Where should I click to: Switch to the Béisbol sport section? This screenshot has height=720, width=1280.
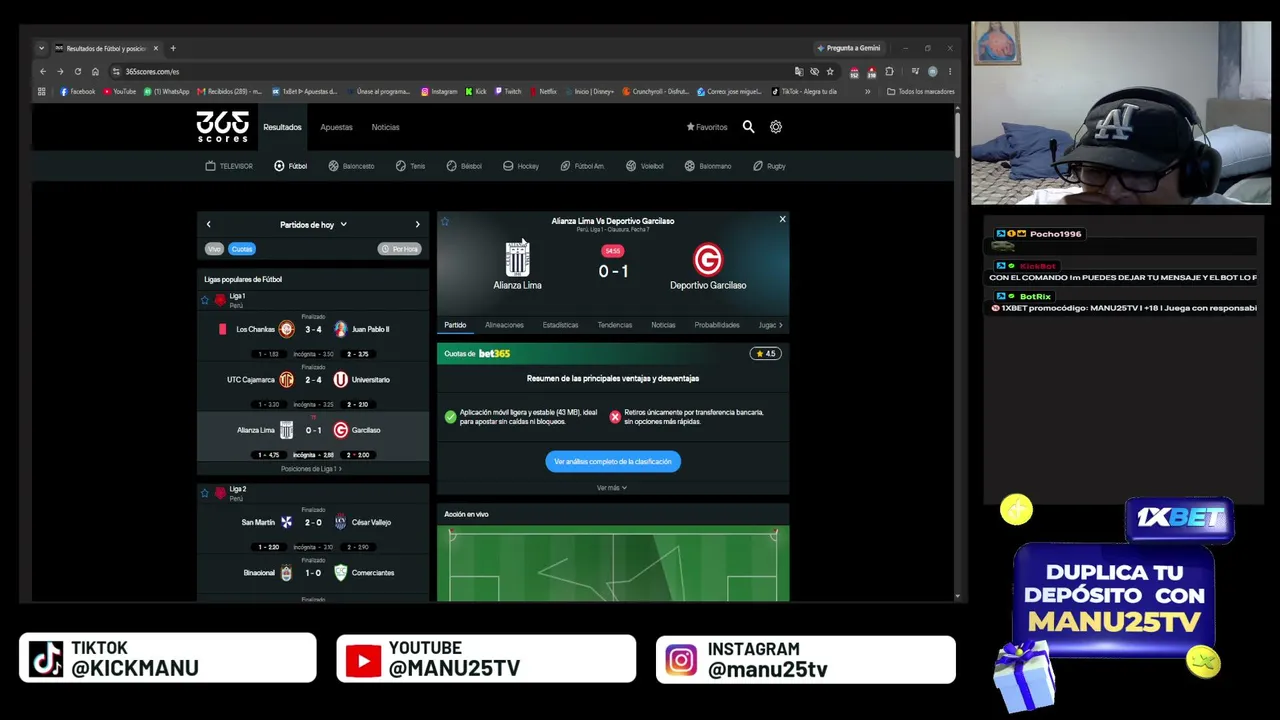464,166
